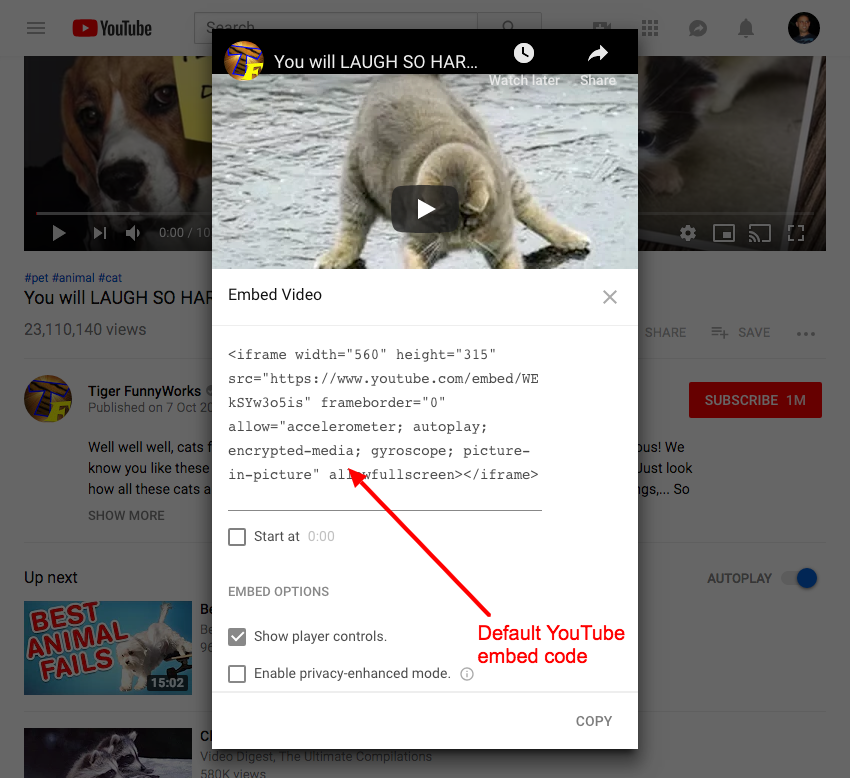Screen dimensions: 850x778
Task: Open the notifications bell
Action: 746,28
